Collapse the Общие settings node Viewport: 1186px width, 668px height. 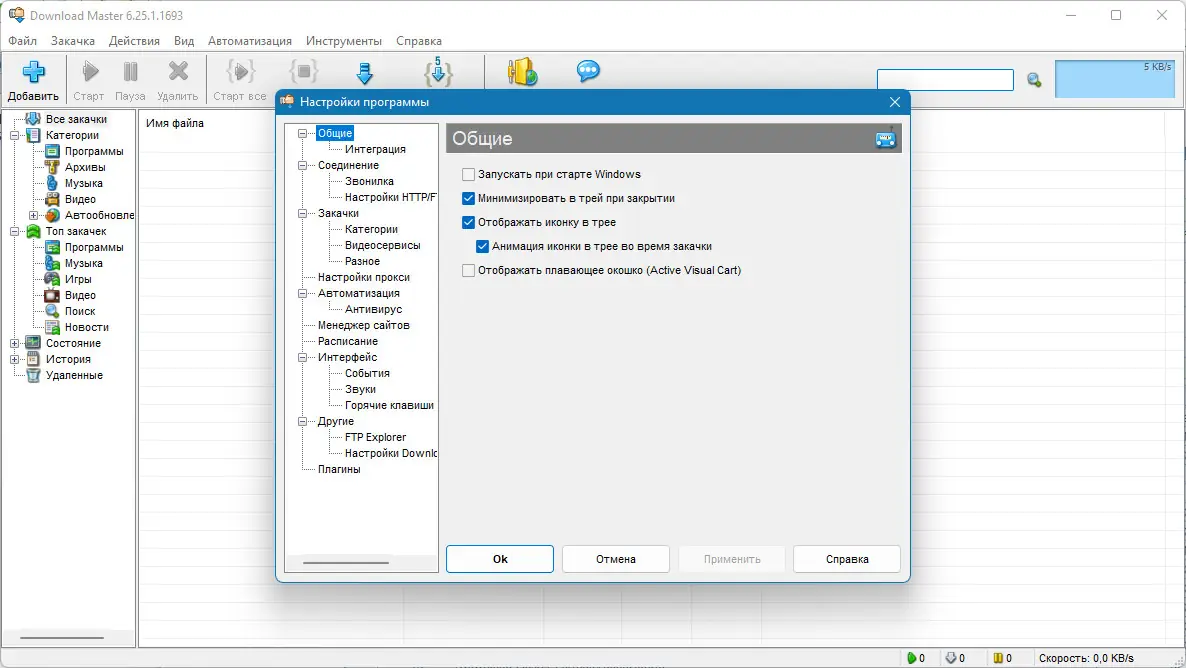click(303, 133)
